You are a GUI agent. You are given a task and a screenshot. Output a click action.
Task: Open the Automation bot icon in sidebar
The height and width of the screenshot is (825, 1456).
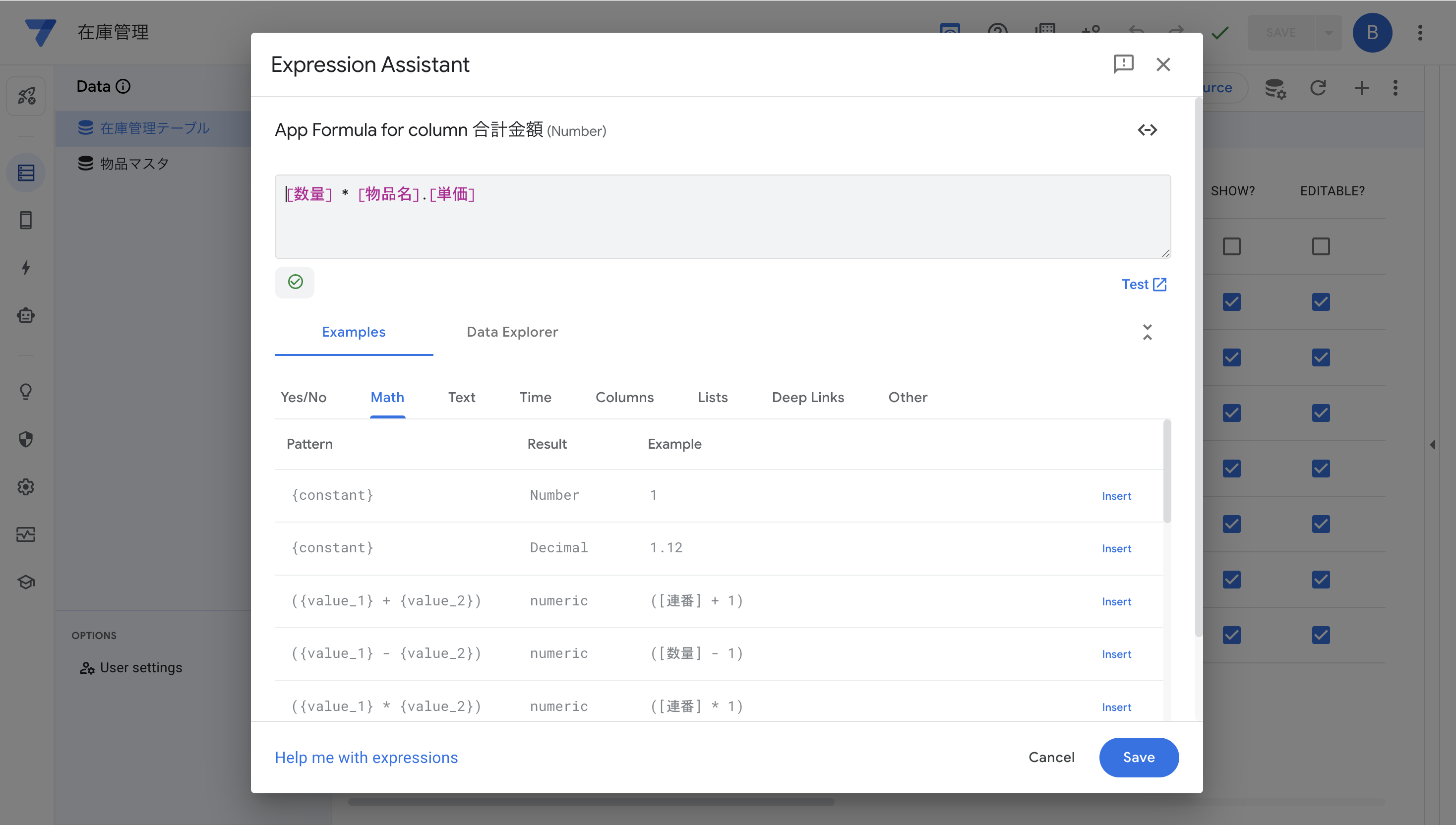click(26, 316)
